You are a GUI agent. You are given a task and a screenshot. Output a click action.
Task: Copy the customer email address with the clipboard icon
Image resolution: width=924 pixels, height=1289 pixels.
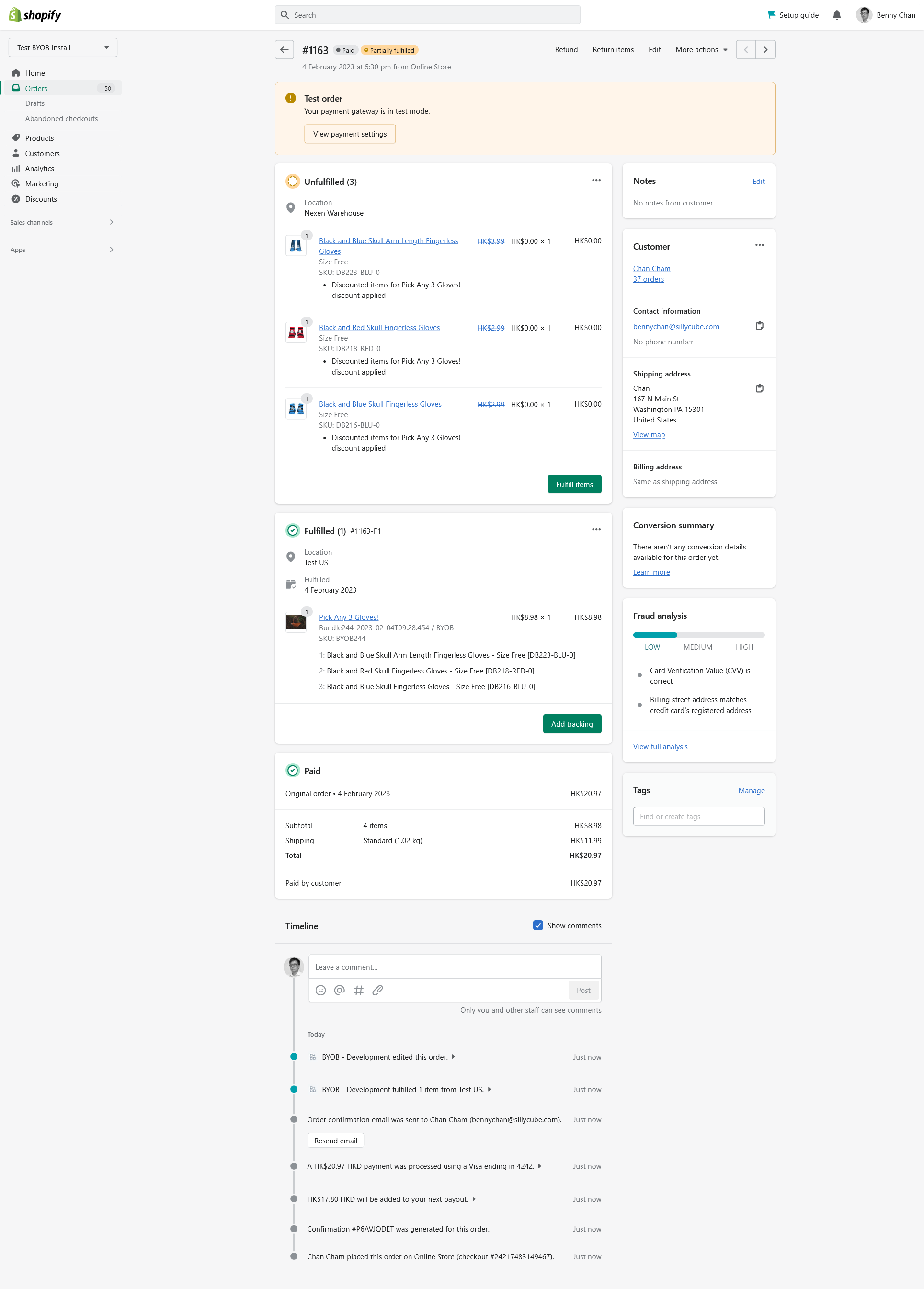click(759, 326)
